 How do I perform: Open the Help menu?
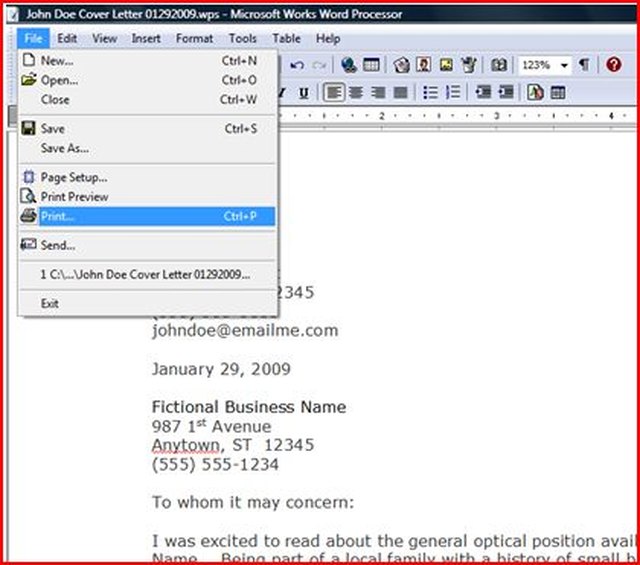tap(328, 38)
